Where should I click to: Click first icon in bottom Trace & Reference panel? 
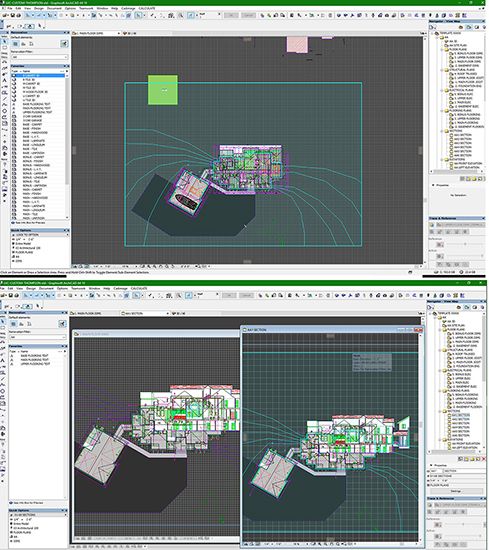point(430,505)
